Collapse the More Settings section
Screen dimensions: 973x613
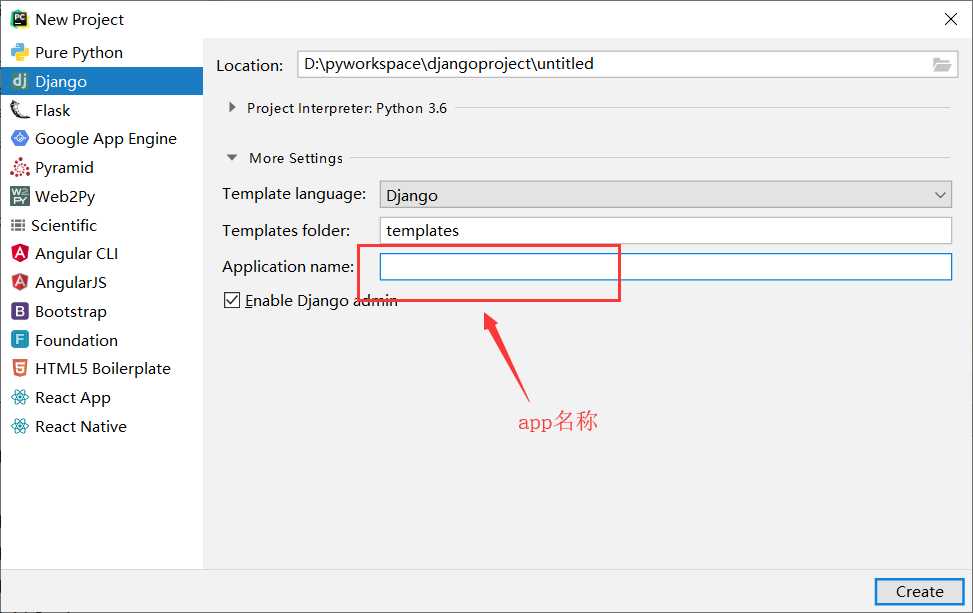coord(232,158)
